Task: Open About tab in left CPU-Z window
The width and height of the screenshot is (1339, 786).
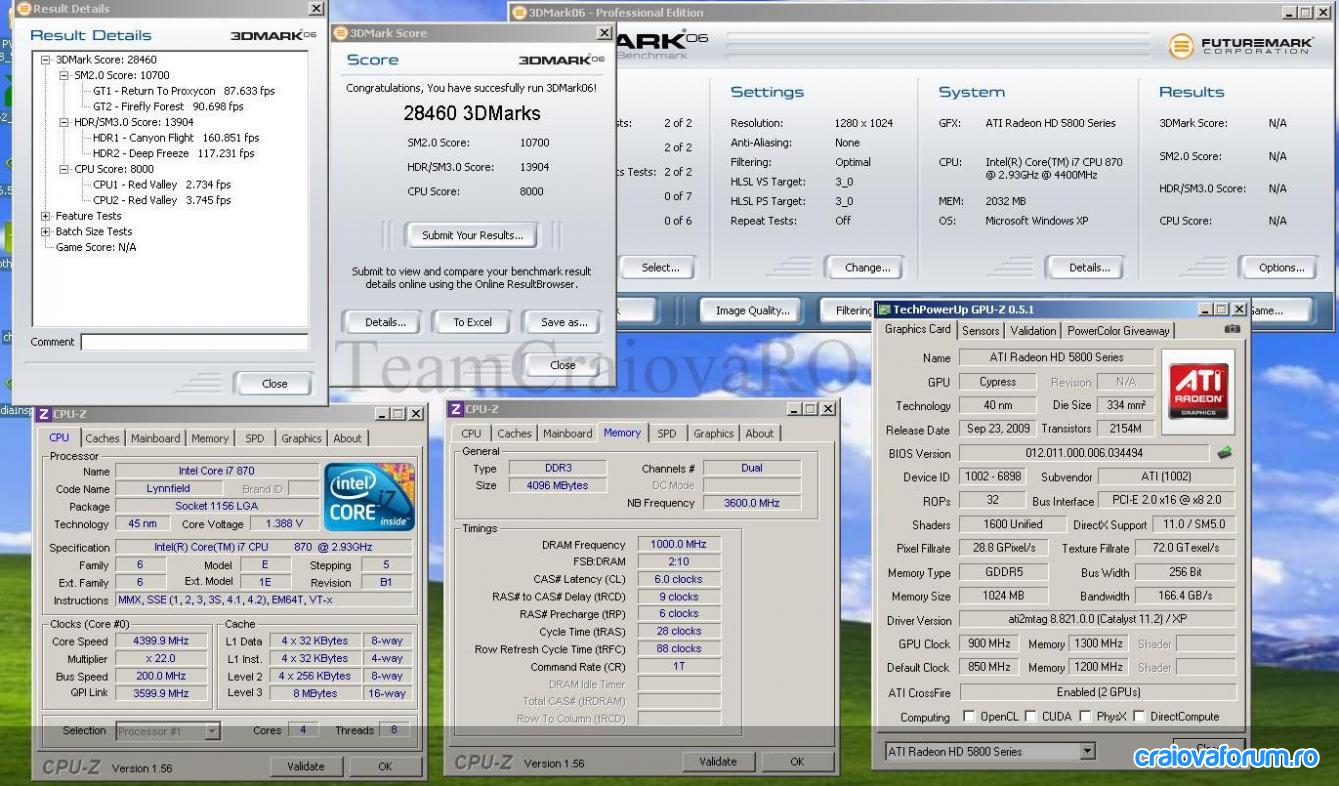Action: point(347,438)
